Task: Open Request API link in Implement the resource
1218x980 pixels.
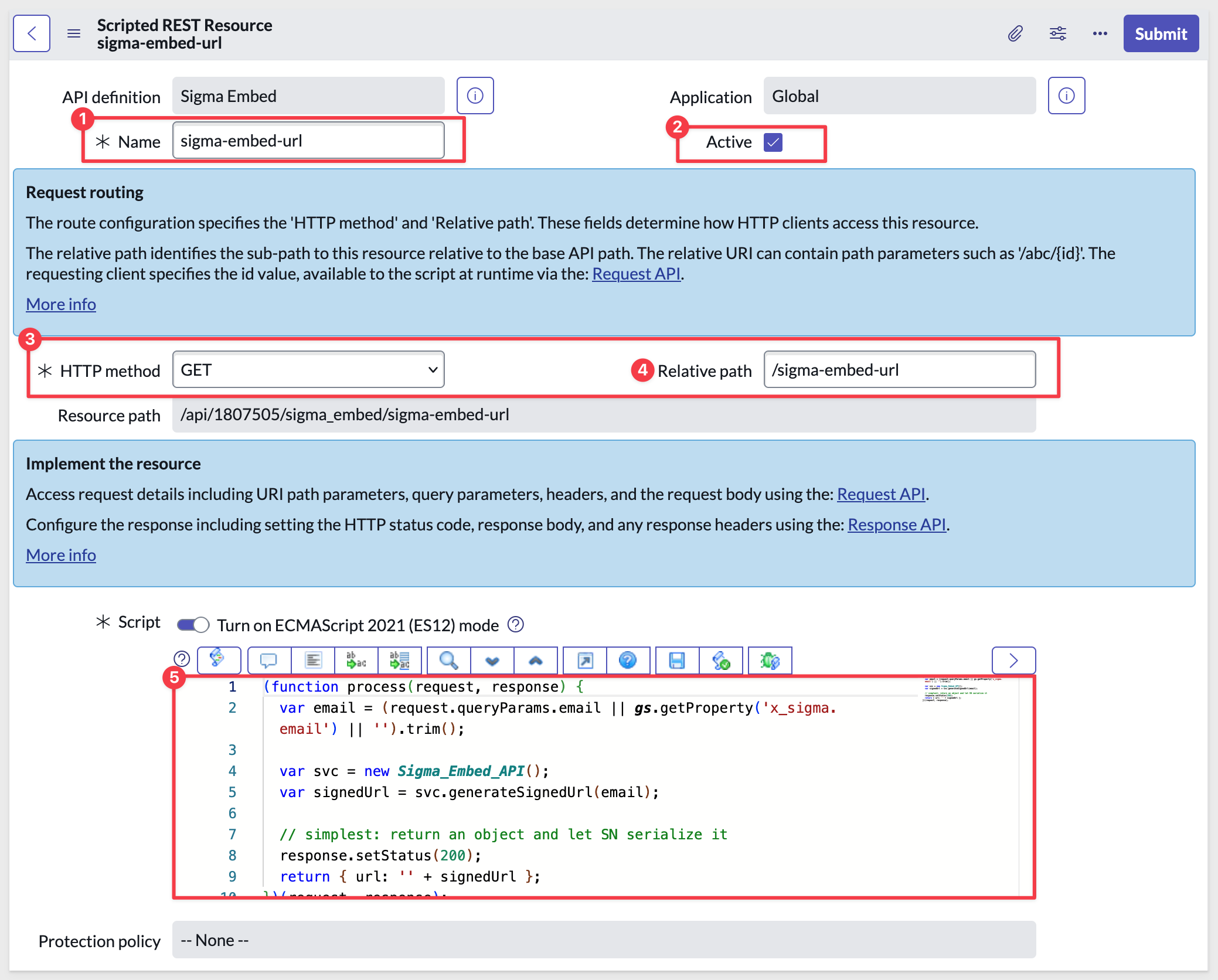Action: [881, 494]
